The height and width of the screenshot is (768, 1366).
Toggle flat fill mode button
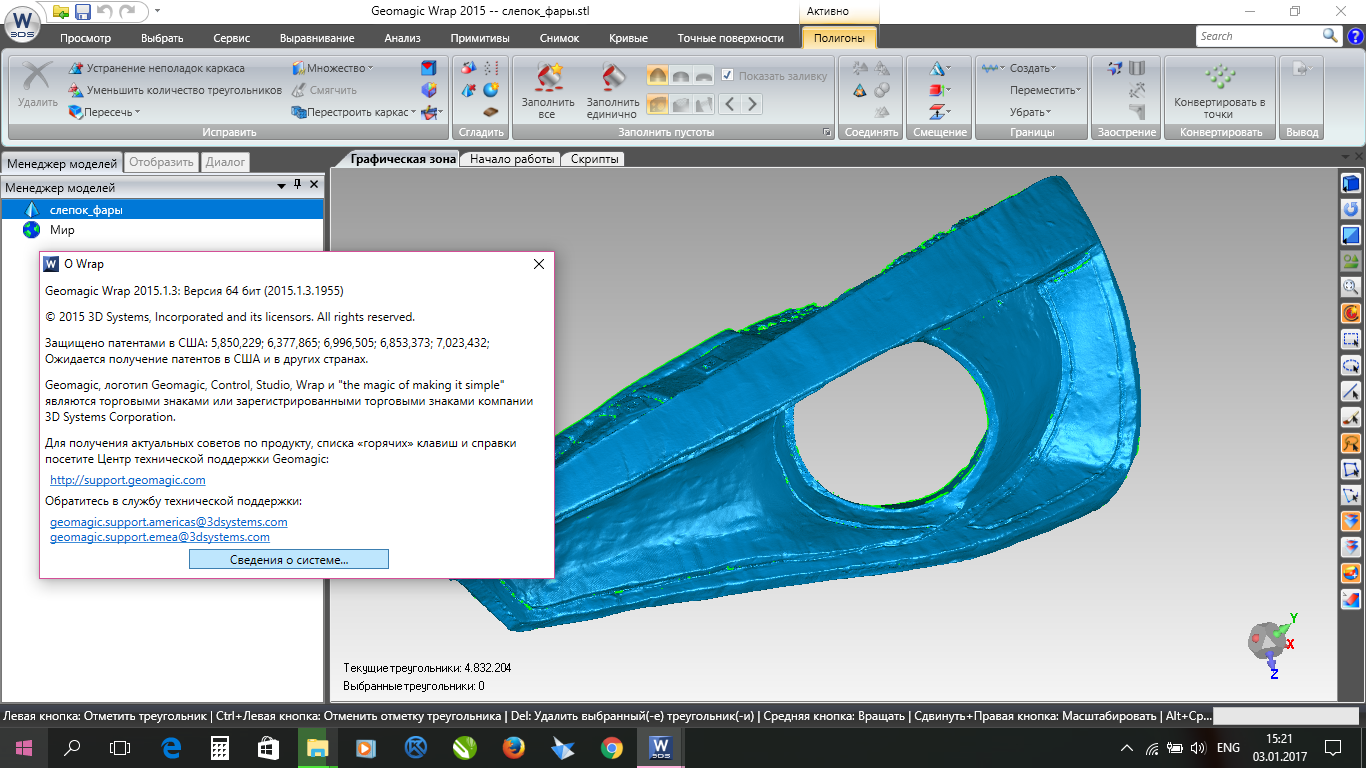[x=704, y=75]
